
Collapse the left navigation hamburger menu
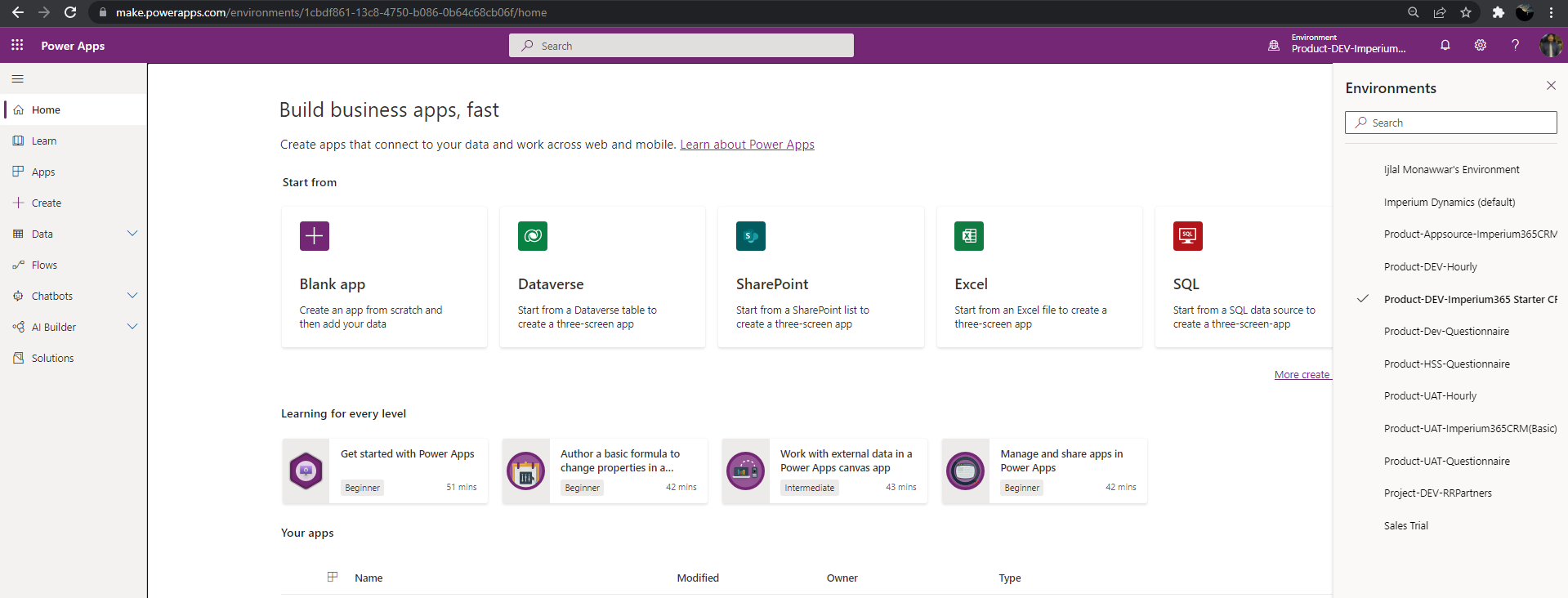(x=18, y=79)
